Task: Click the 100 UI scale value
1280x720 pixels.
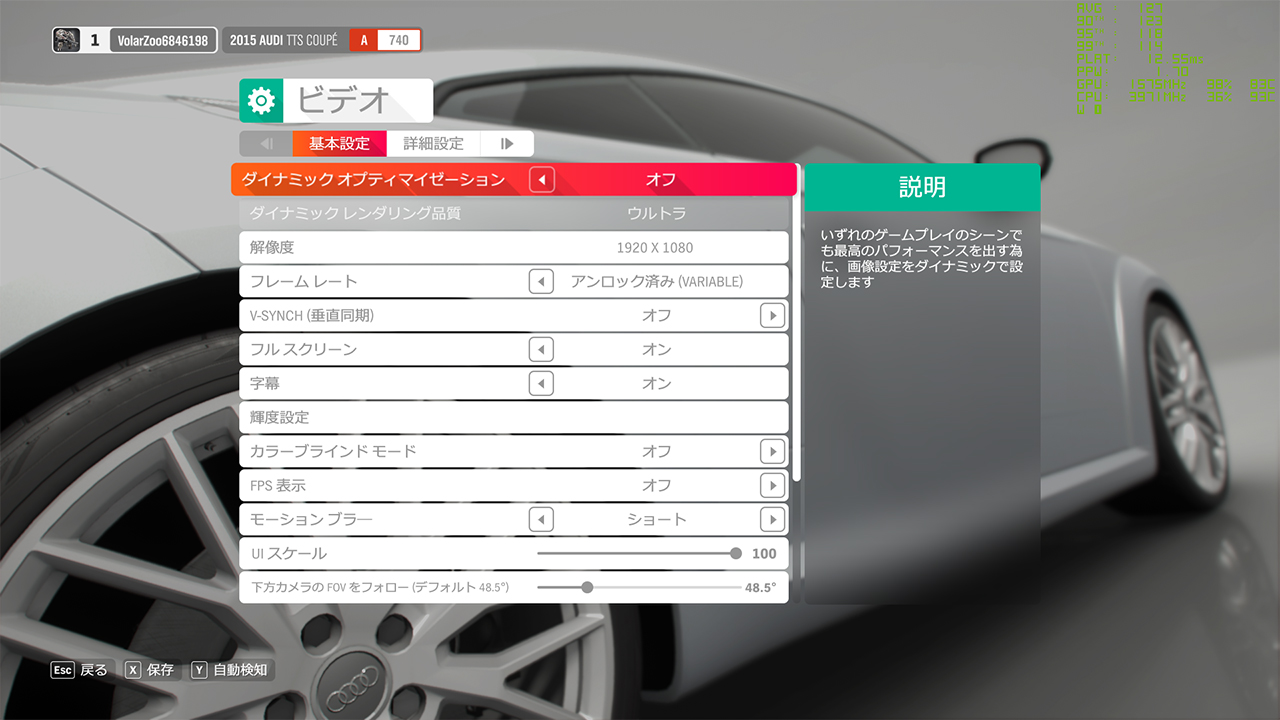Action: click(764, 553)
